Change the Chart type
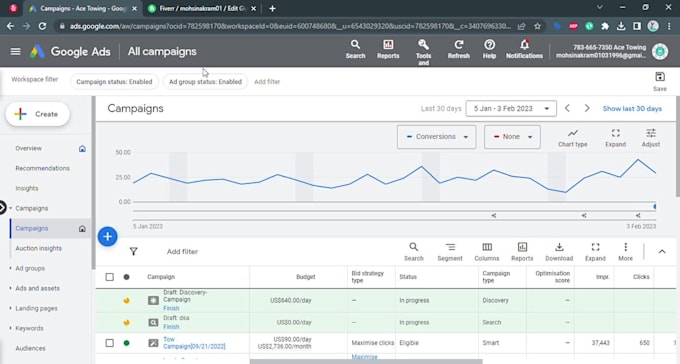The height and width of the screenshot is (364, 680). click(x=572, y=138)
